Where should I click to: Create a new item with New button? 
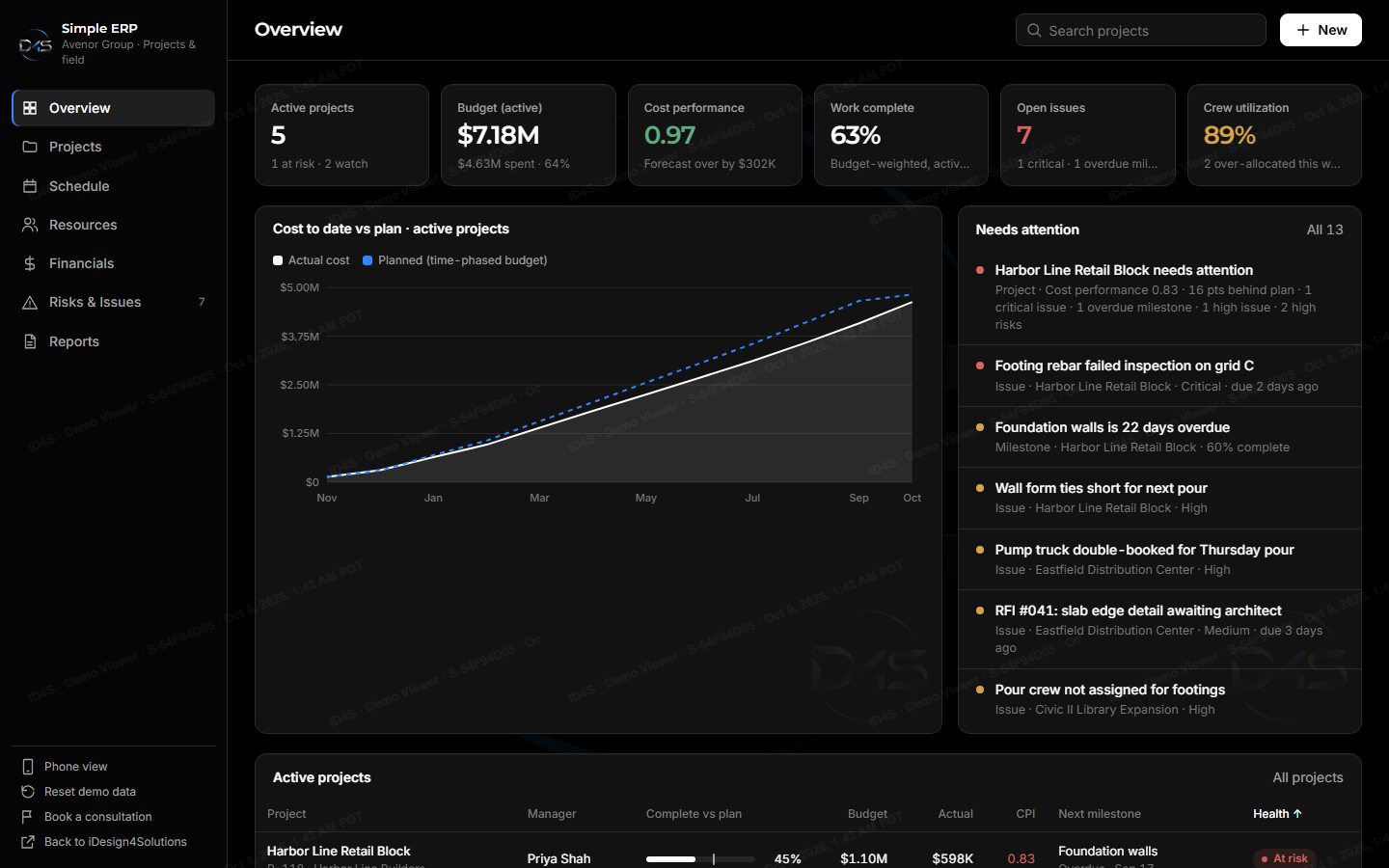[x=1321, y=30]
